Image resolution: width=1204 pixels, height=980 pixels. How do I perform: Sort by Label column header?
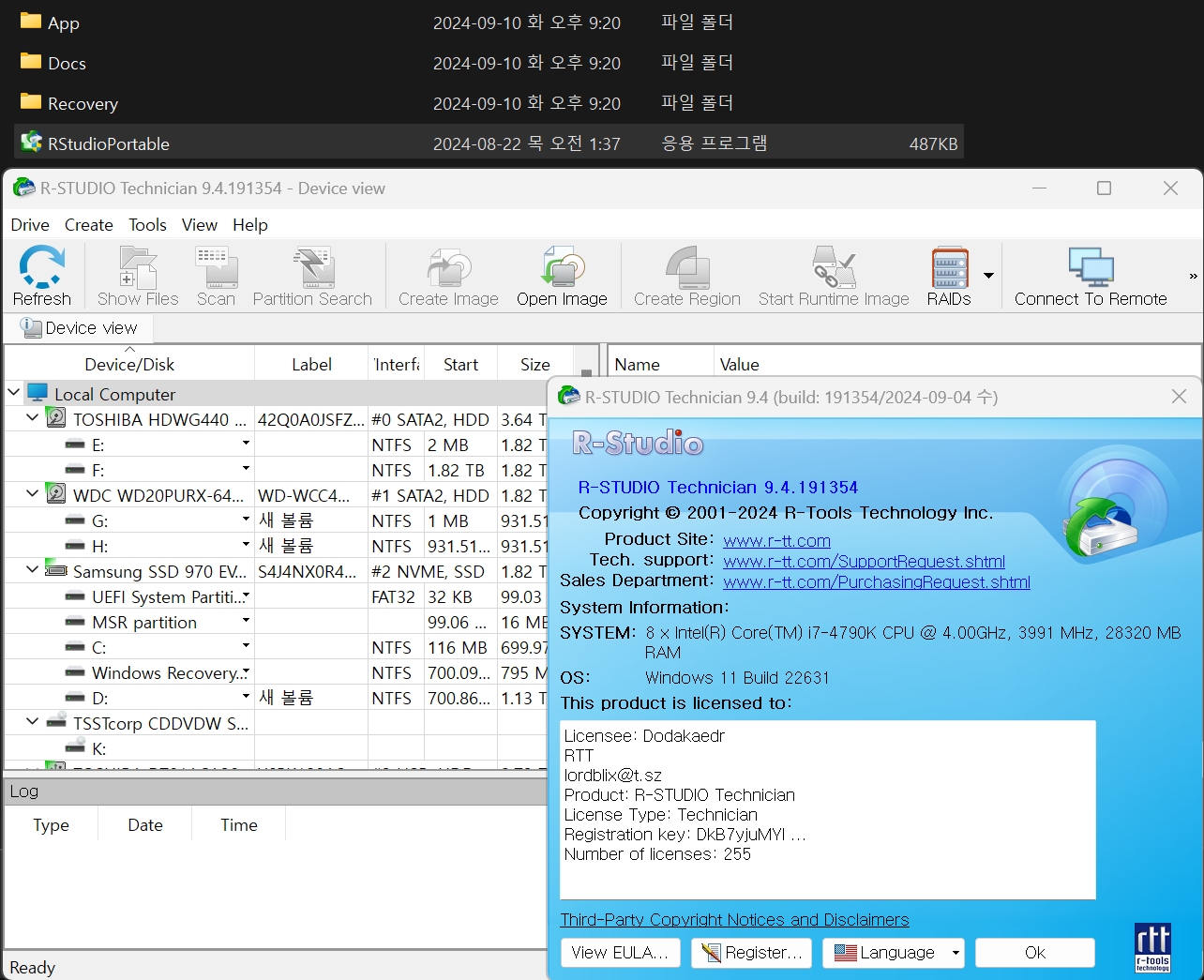(311, 364)
